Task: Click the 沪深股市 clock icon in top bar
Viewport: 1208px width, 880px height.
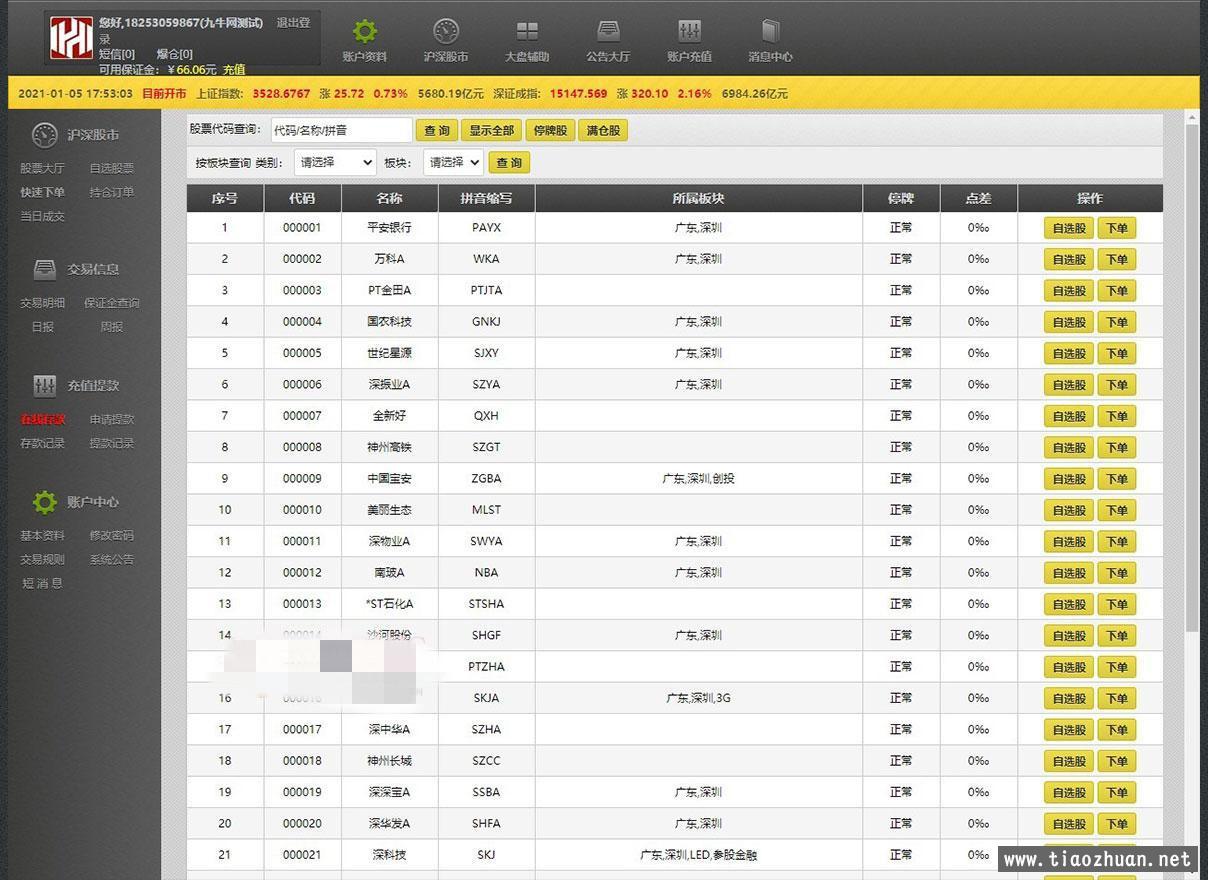Action: 446,31
